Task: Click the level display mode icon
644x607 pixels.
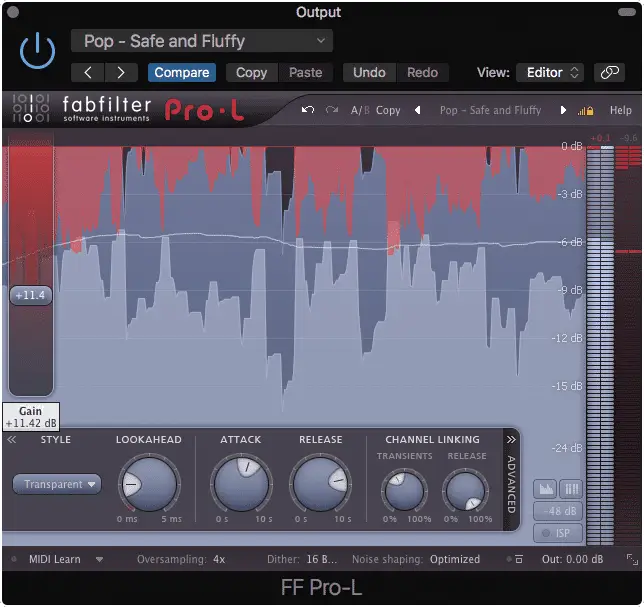Action: click(545, 489)
